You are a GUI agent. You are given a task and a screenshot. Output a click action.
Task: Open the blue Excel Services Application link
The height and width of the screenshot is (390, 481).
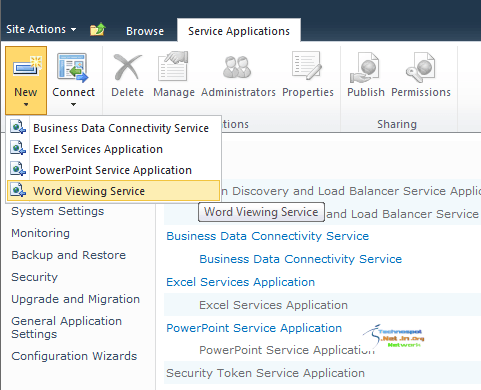coord(240,282)
